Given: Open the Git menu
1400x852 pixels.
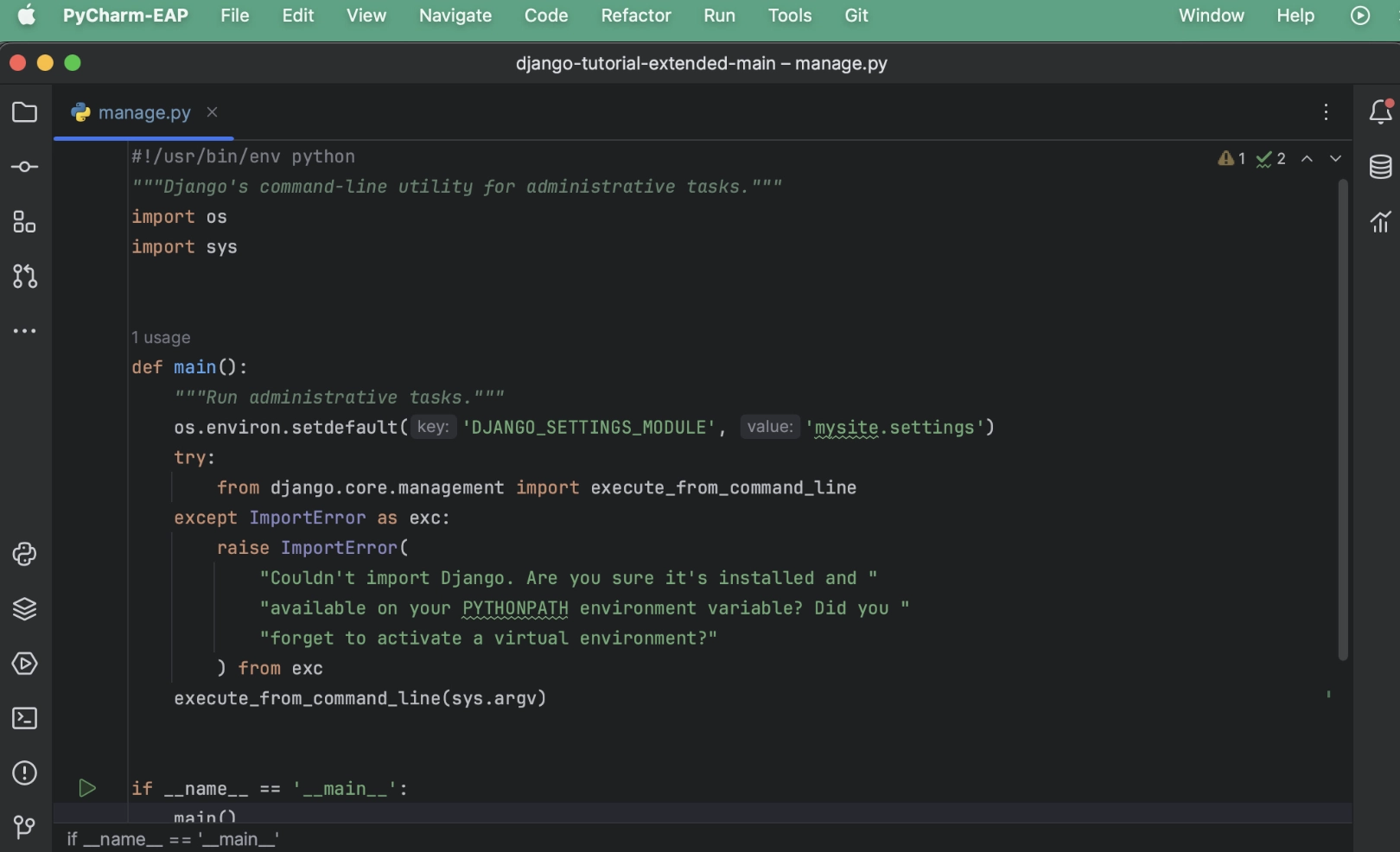Looking at the screenshot, I should click(x=856, y=16).
